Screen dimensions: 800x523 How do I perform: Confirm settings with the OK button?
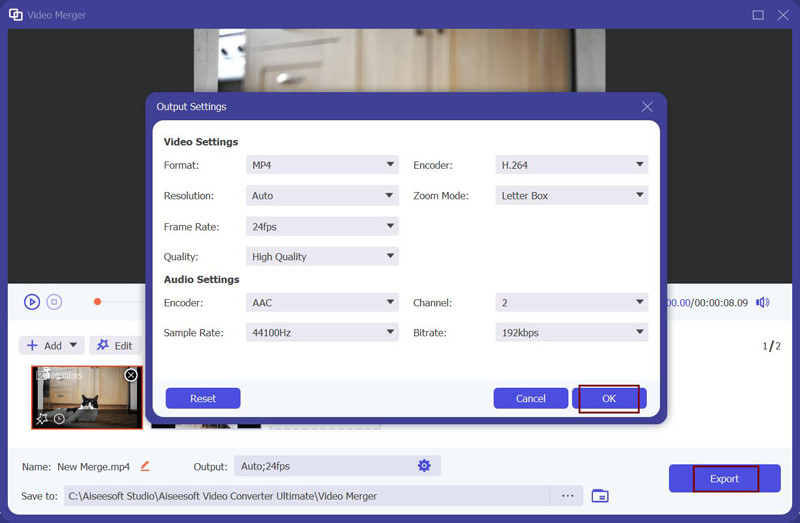(609, 399)
